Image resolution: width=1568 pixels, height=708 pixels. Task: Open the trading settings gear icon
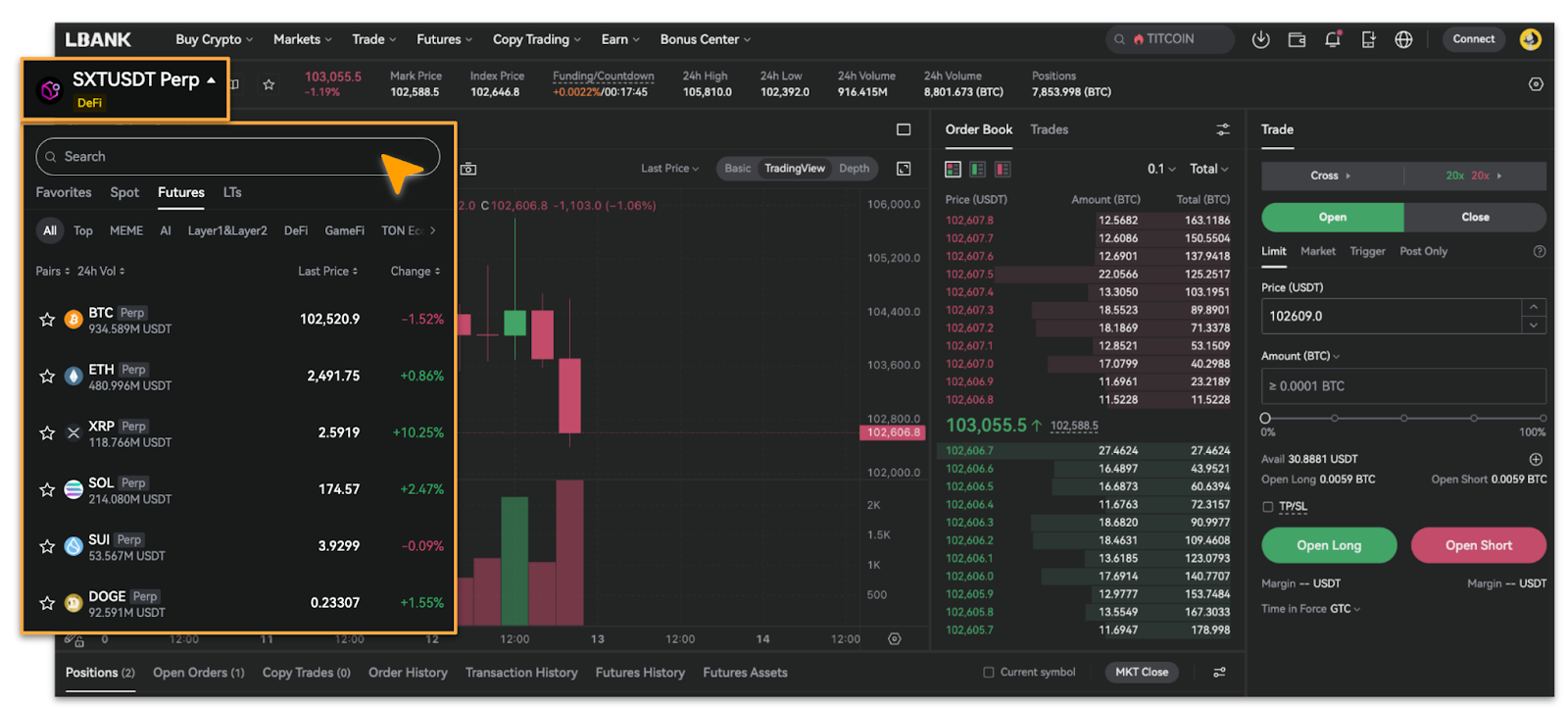click(x=1536, y=84)
